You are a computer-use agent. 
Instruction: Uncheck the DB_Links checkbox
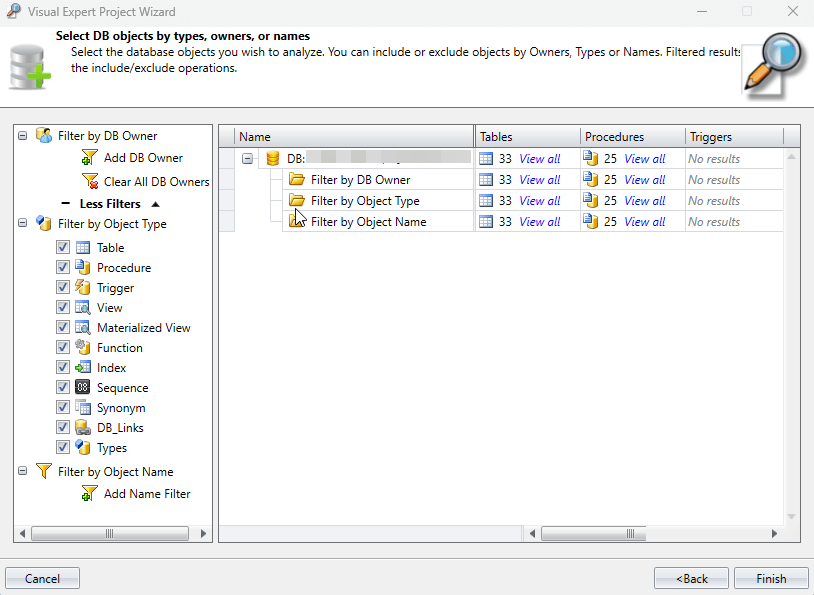point(63,427)
